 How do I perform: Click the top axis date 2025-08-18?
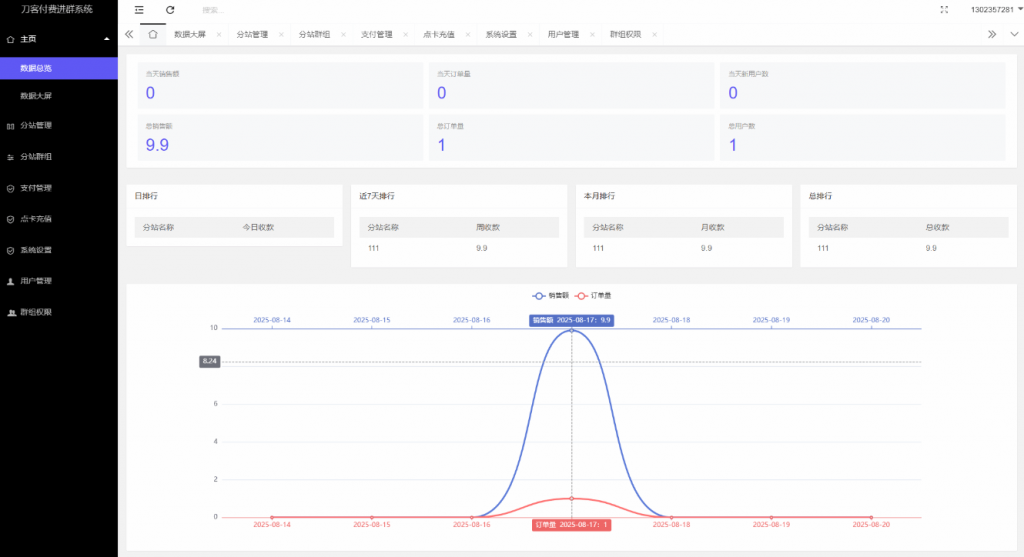pos(671,320)
